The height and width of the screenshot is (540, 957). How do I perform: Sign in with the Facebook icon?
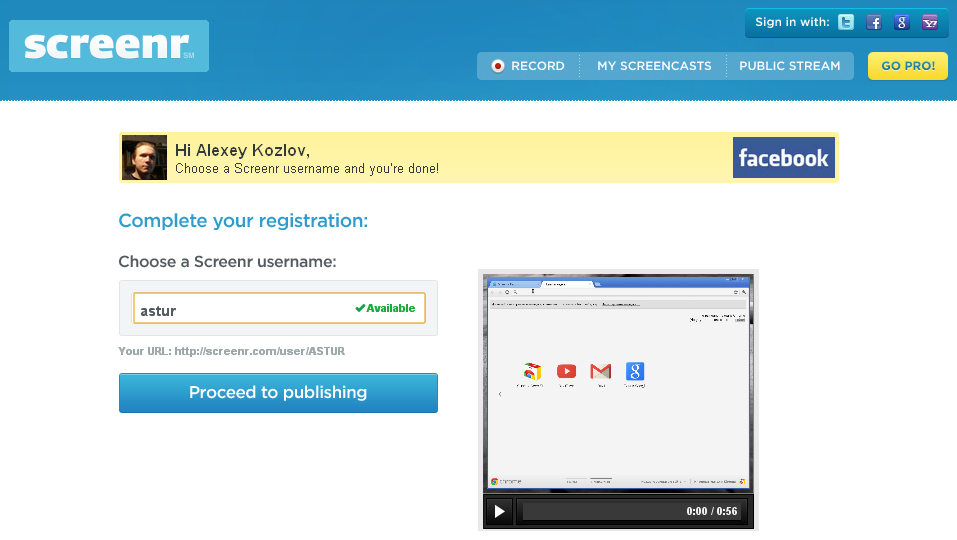874,23
